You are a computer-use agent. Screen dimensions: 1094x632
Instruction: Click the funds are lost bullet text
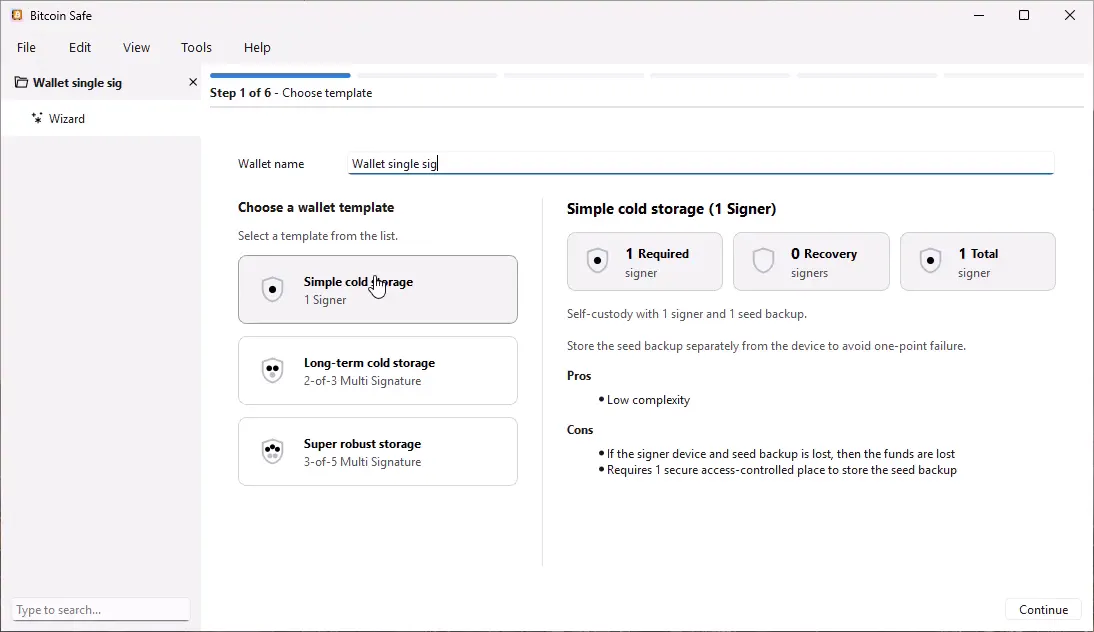781,453
